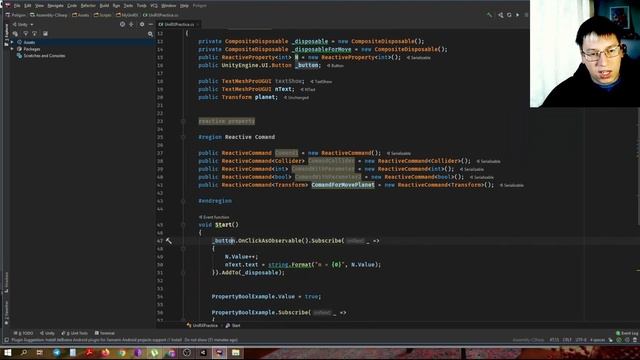Click the preview icon in Explorer toolbar

pyautogui.click(x=45, y=34)
